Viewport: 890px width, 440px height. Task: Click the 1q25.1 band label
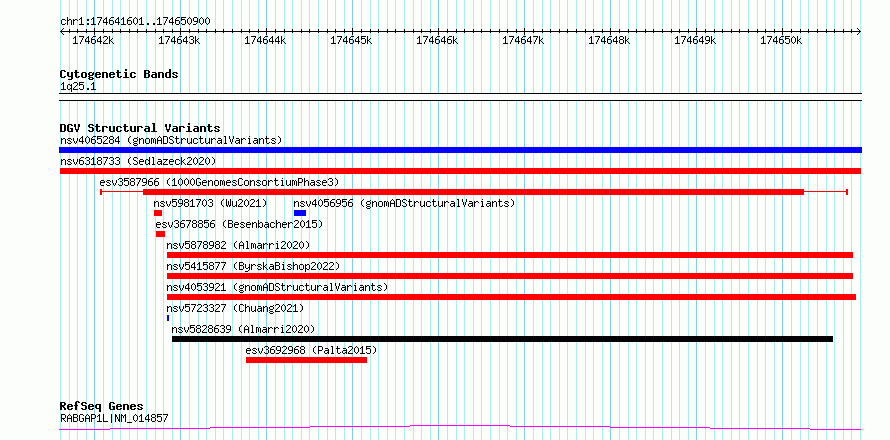click(78, 86)
